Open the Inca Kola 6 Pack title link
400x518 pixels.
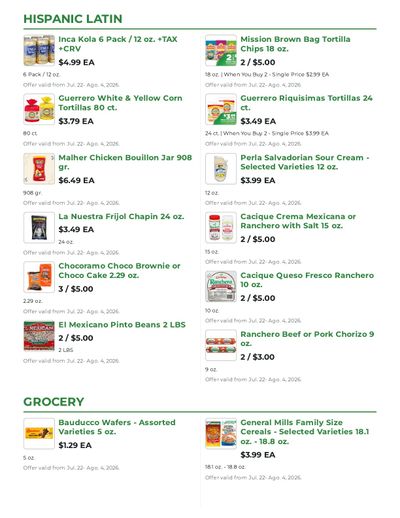pos(118,44)
